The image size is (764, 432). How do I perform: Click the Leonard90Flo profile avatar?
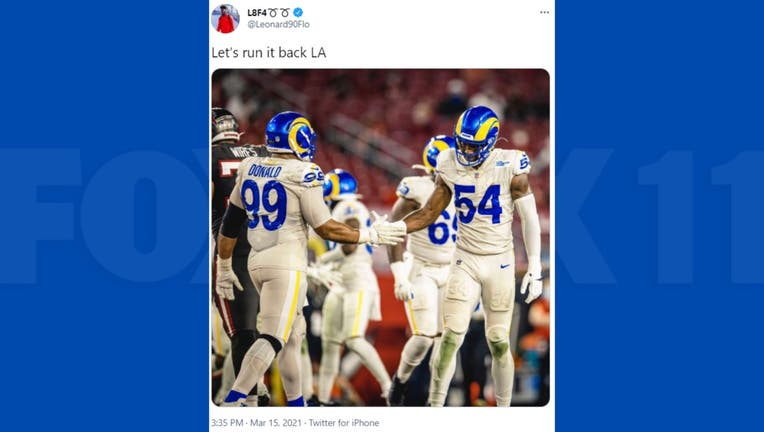(225, 19)
